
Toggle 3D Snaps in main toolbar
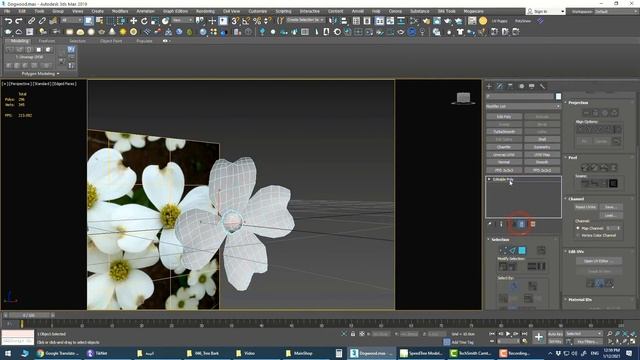[236, 20]
